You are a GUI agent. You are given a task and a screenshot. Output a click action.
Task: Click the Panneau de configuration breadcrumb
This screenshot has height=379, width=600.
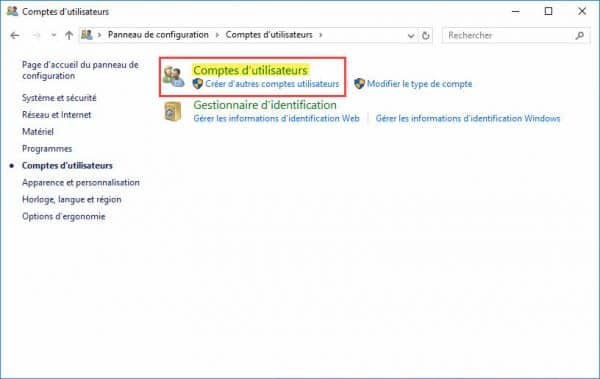[158, 35]
